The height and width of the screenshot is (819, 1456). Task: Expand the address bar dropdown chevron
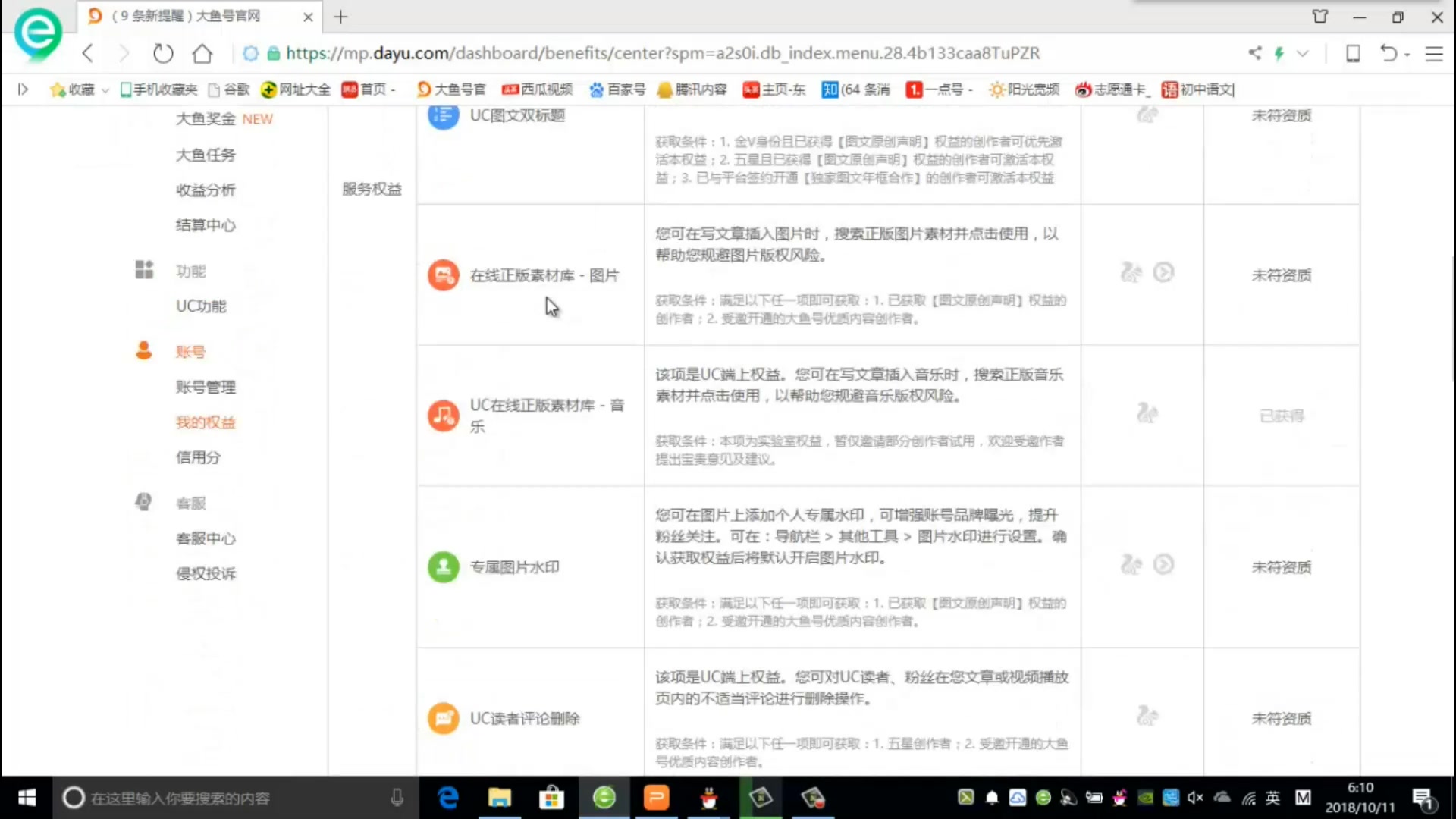(1303, 53)
